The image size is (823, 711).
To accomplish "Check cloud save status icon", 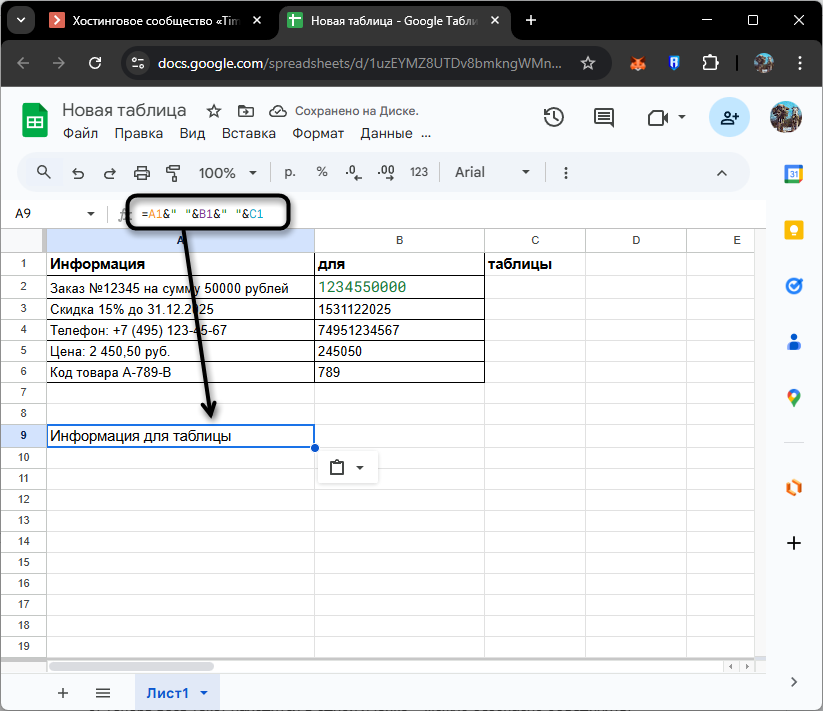I will (278, 111).
